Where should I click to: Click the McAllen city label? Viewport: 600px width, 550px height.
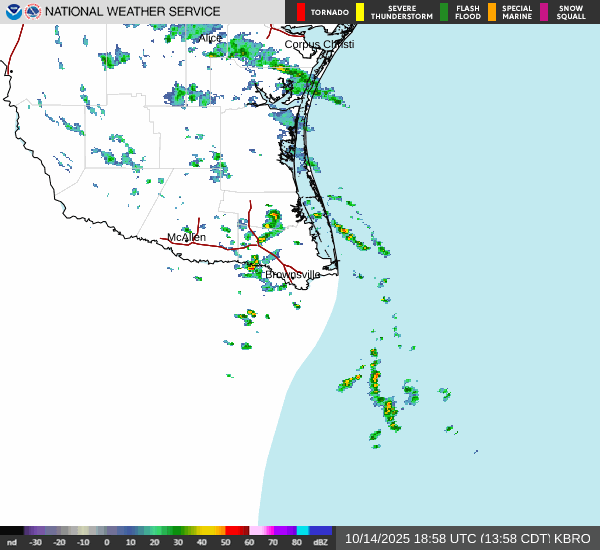[x=186, y=238]
